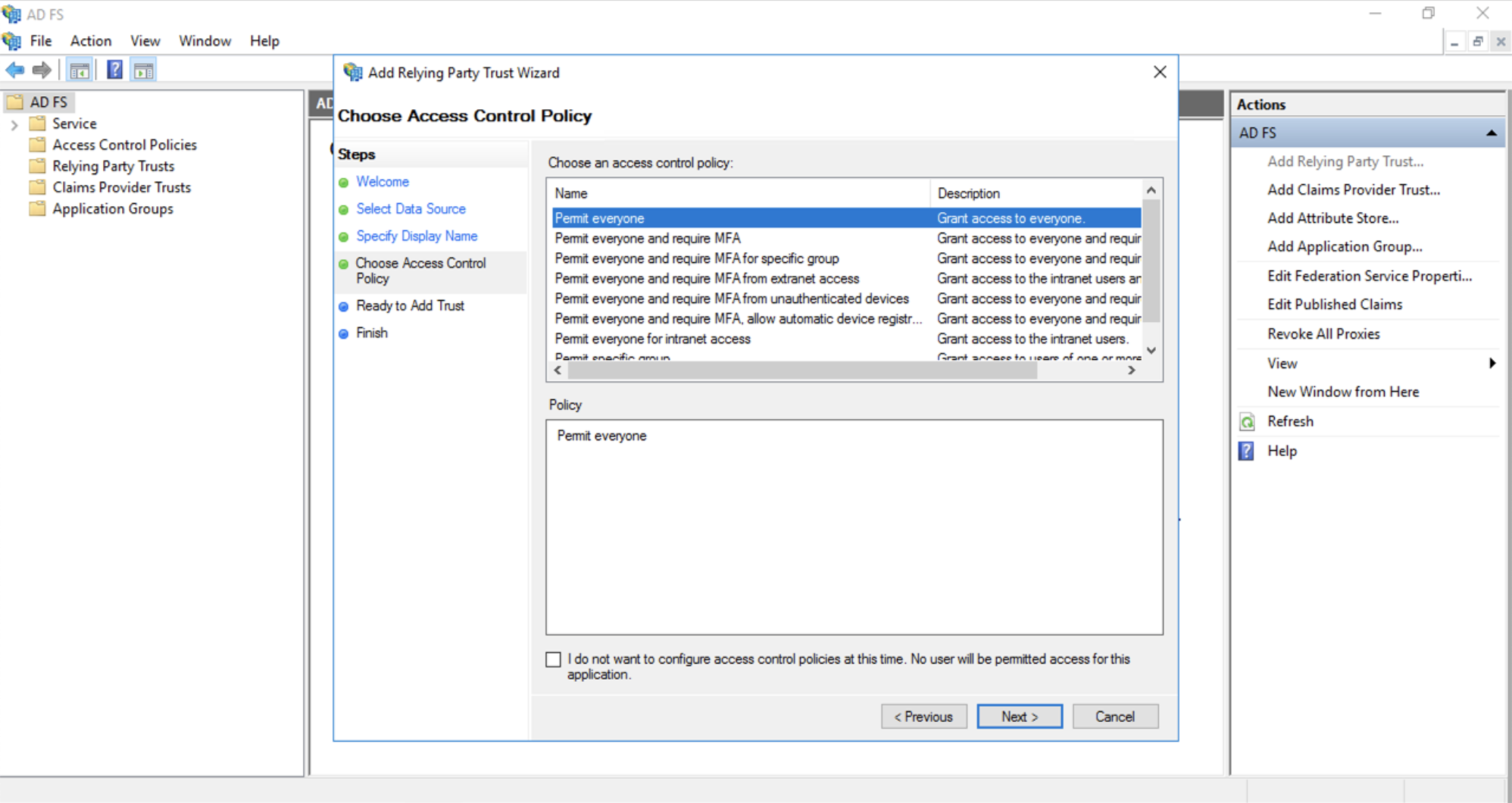Click the Application Groups folder icon
This screenshot has height=803, width=1512.
tap(37, 208)
